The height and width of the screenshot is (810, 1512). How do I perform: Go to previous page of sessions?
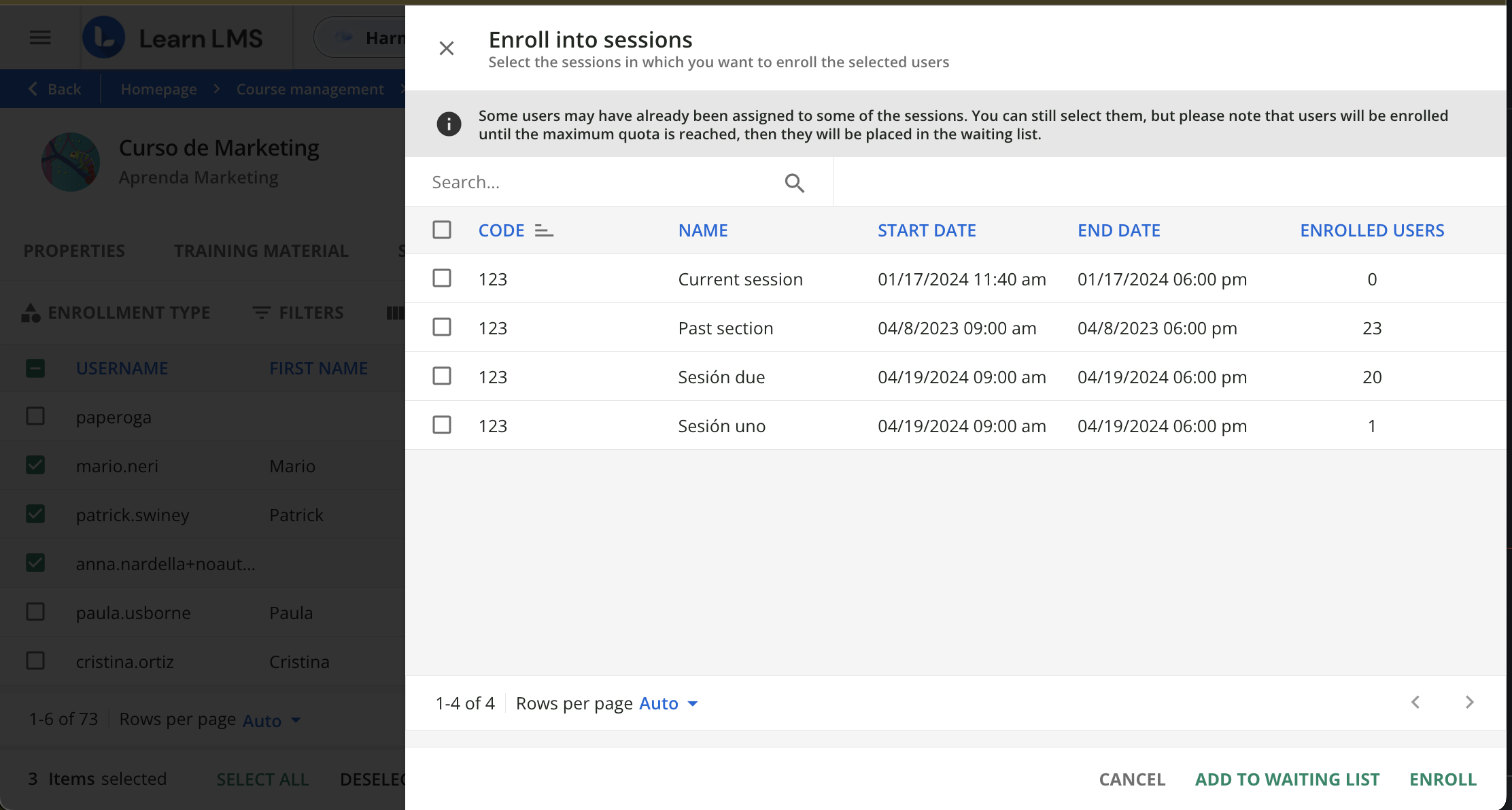(1415, 703)
